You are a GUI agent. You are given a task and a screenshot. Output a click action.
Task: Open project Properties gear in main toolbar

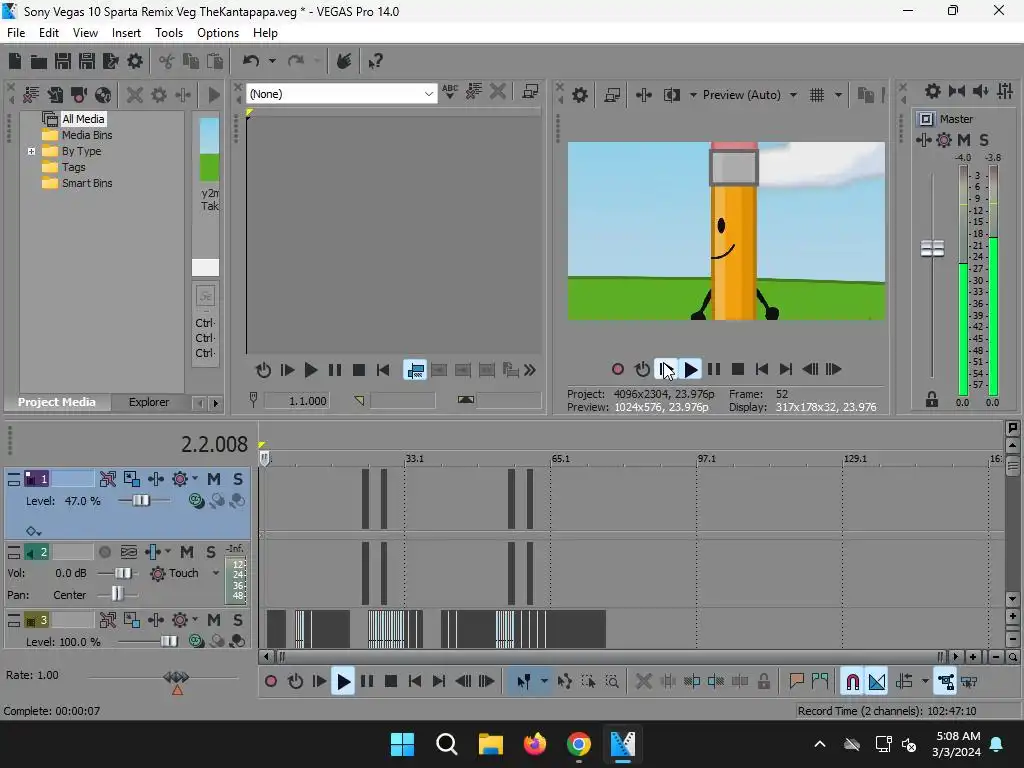coord(135,61)
